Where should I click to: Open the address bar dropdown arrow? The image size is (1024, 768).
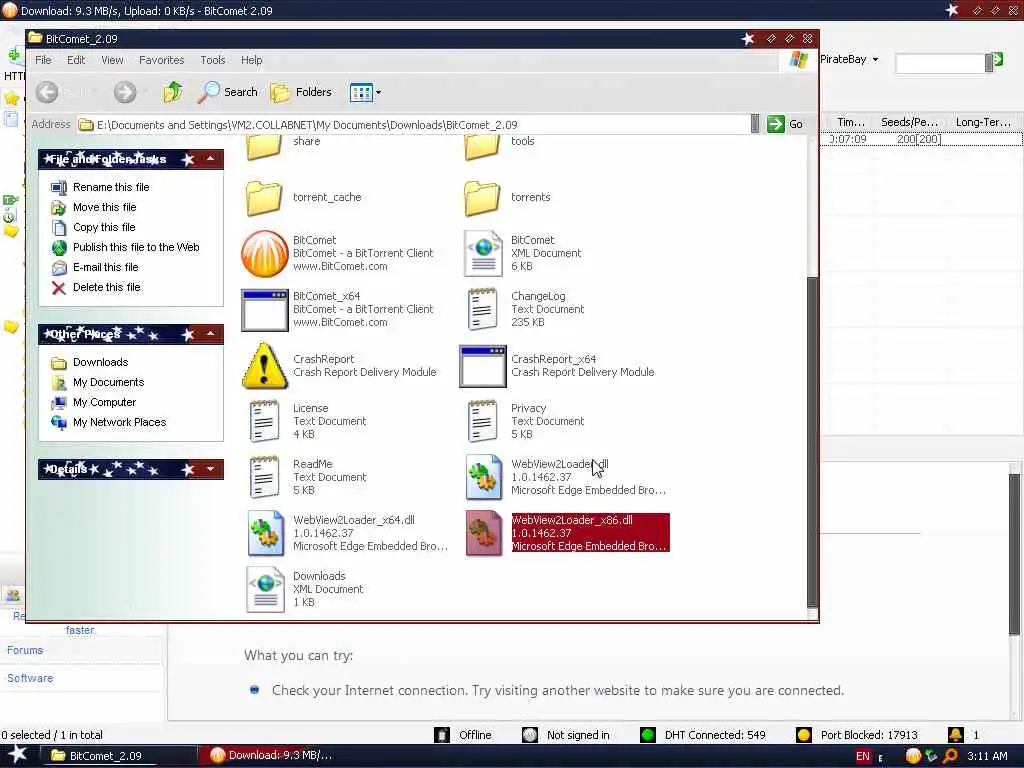tap(755, 124)
